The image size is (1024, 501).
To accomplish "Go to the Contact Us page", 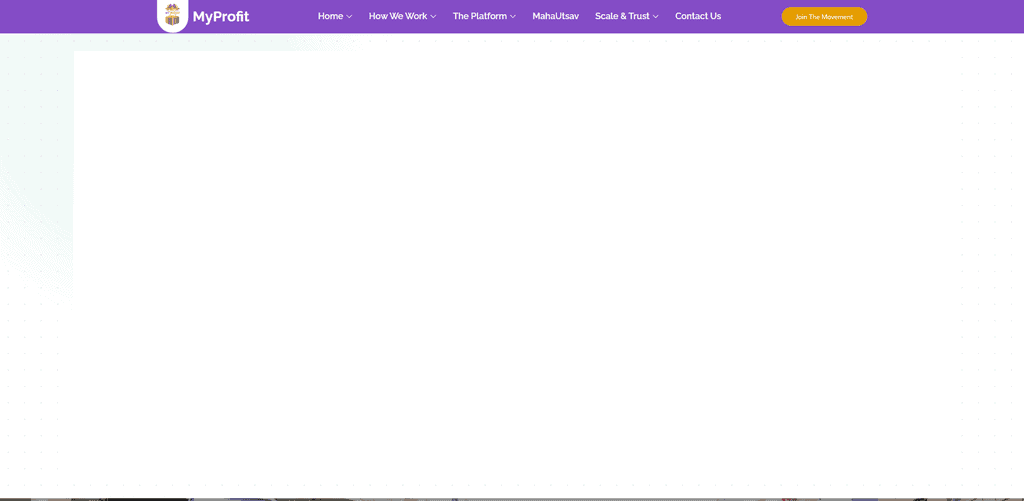I will coord(698,16).
